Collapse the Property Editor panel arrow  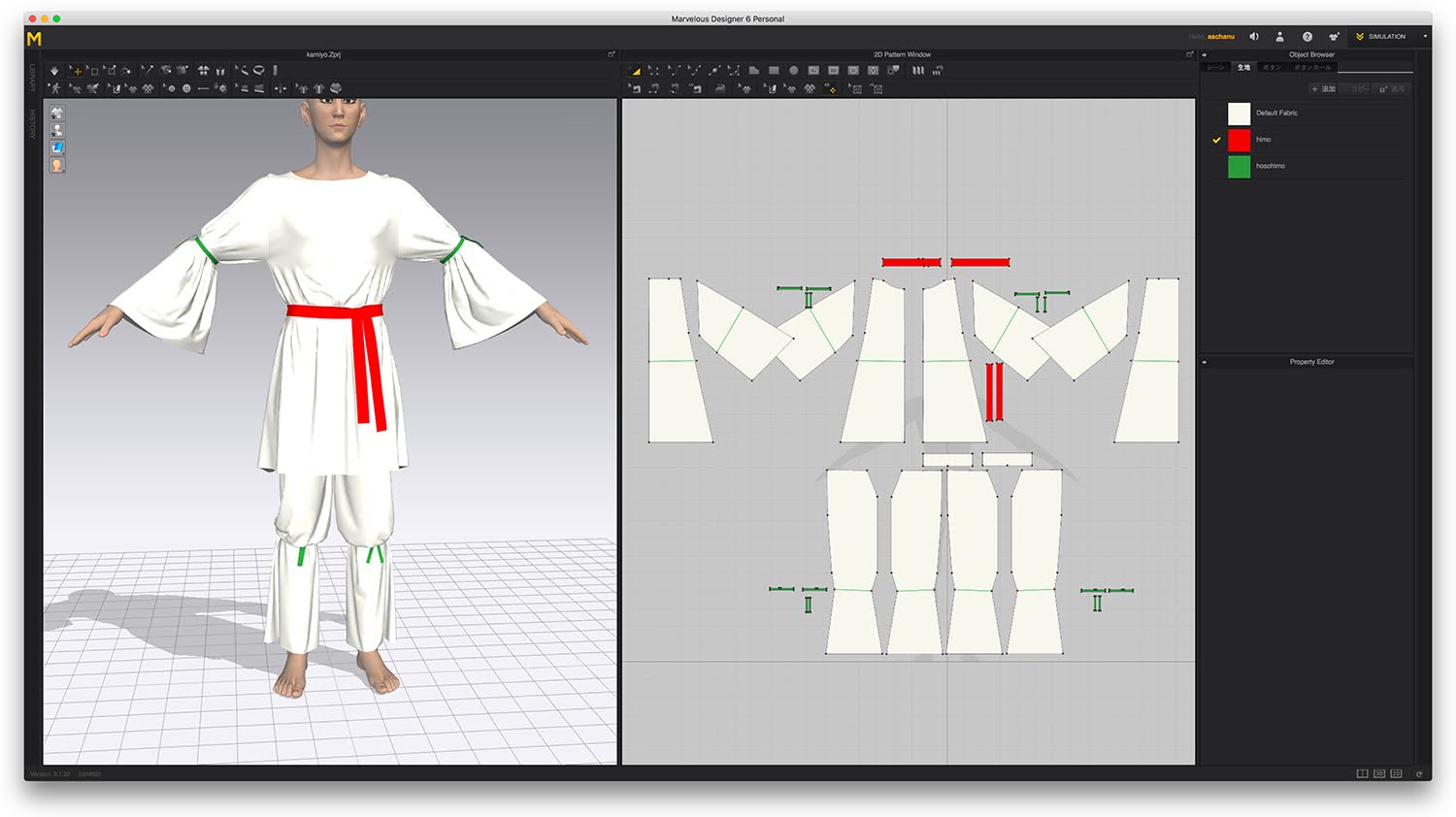1205,362
